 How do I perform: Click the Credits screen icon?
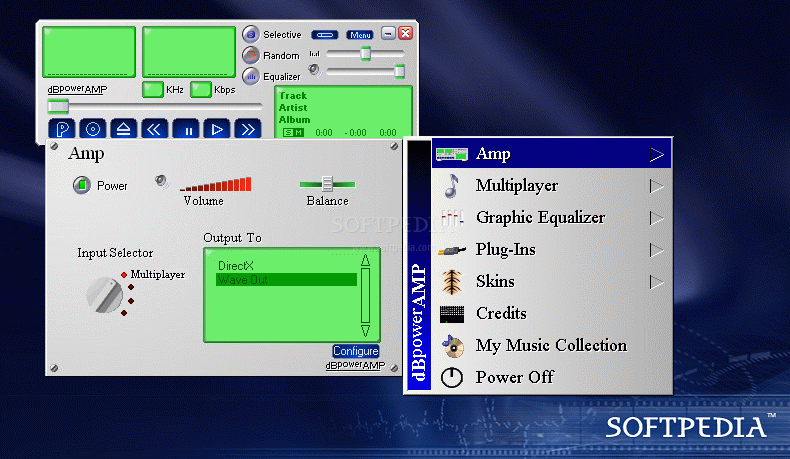click(x=452, y=314)
